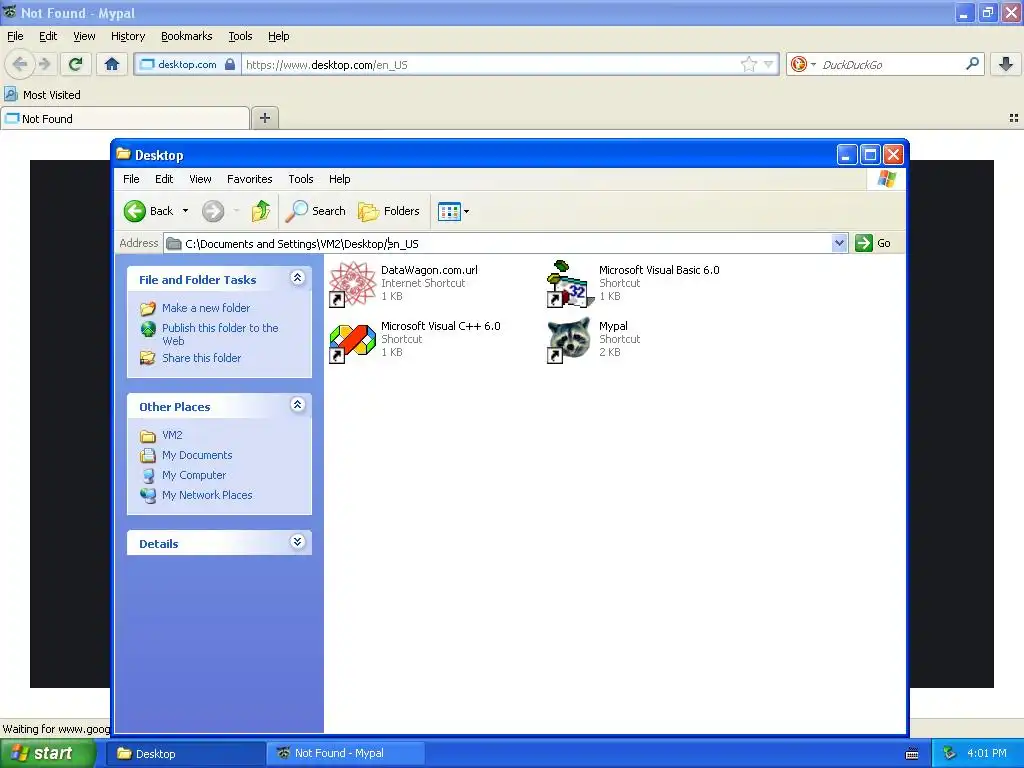Open the Mypal downloads arrow button
1024x768 pixels.
pyautogui.click(x=1006, y=64)
